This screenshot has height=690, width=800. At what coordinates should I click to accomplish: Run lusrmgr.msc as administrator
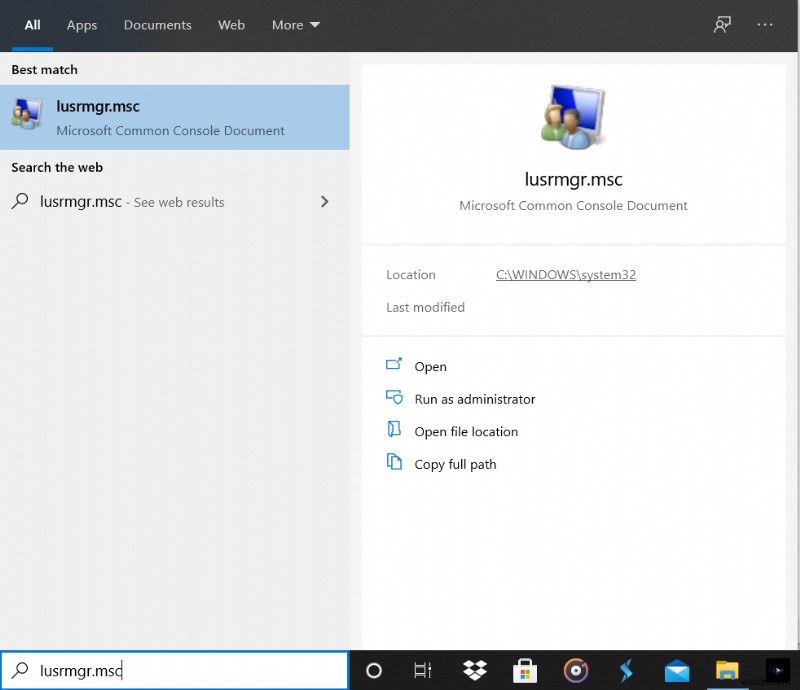click(x=474, y=398)
